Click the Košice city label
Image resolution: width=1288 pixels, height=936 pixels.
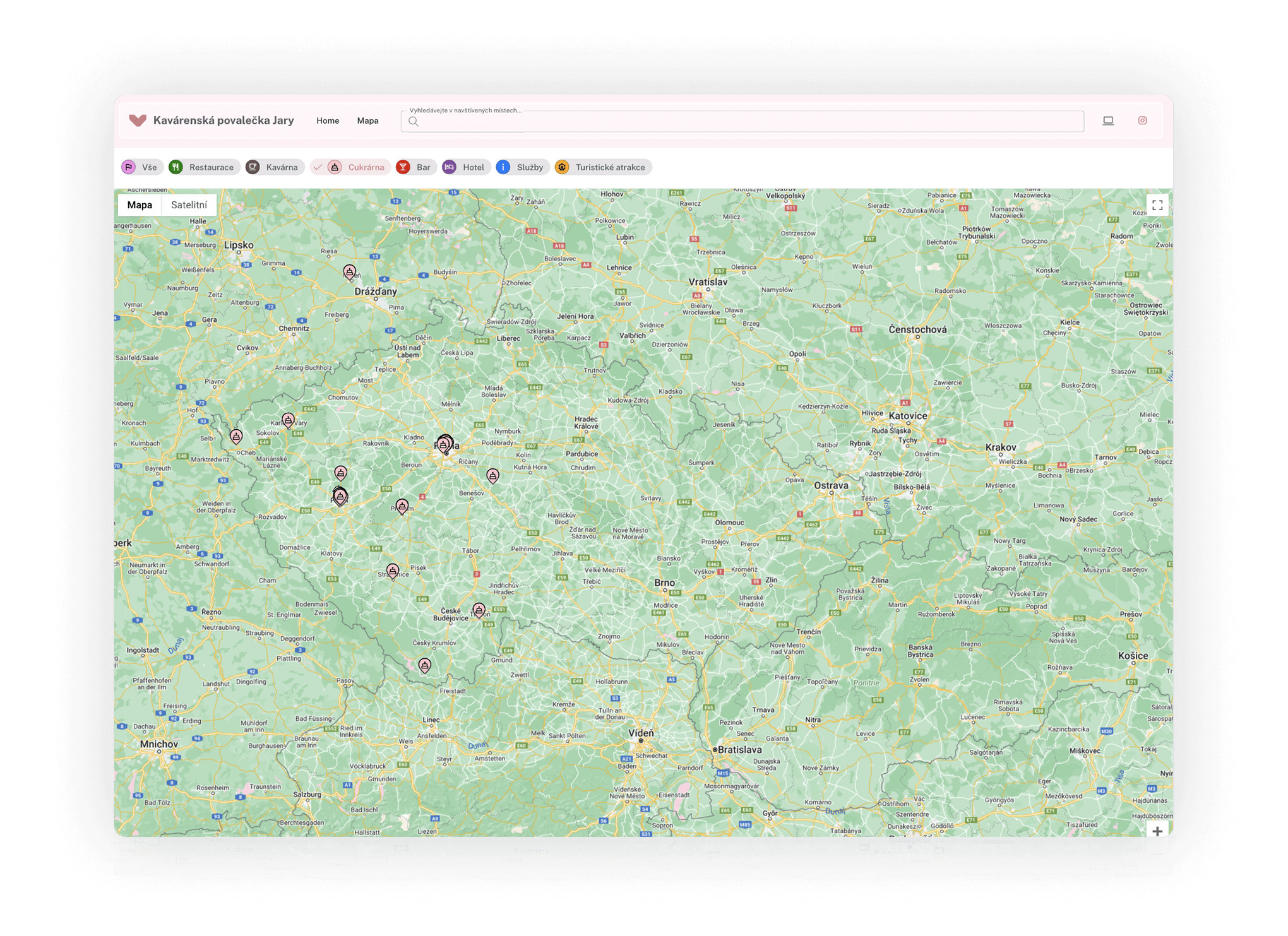(1133, 656)
